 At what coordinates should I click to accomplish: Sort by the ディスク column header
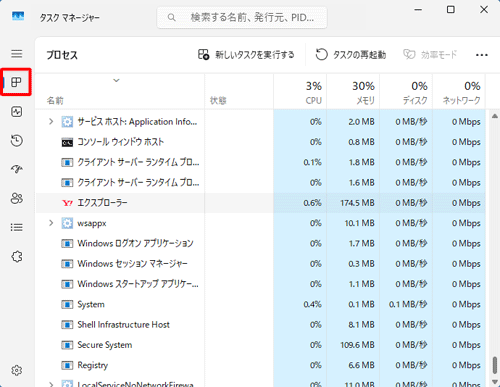point(406,92)
